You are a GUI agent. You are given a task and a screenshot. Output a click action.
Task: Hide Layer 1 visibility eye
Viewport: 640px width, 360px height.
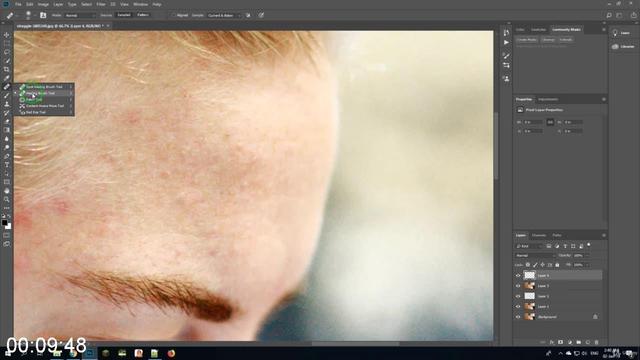point(518,306)
